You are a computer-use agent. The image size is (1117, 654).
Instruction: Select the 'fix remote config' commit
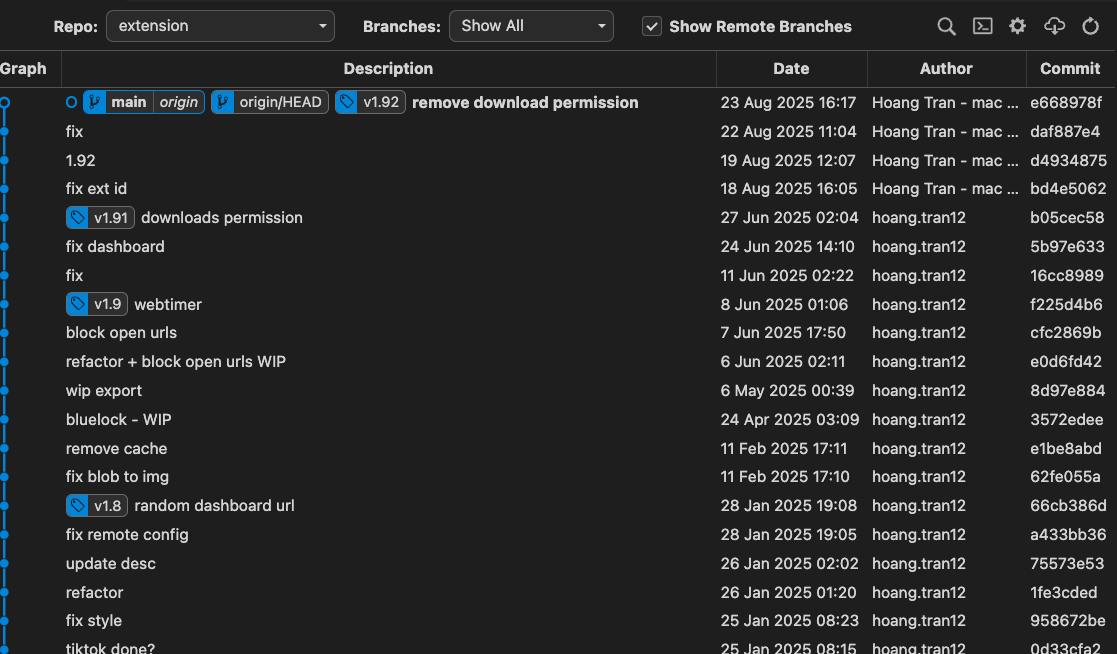pyautogui.click(x=127, y=534)
